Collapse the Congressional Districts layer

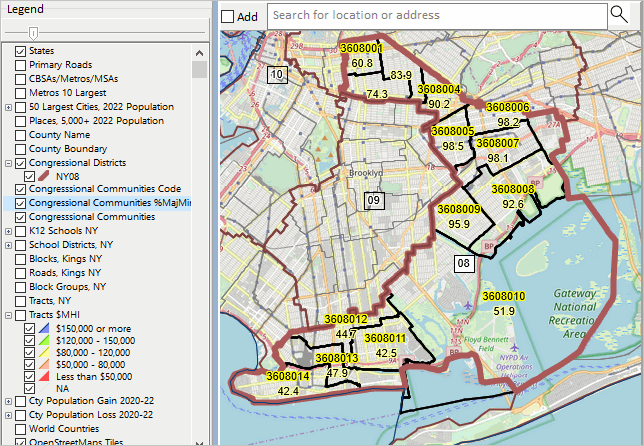point(8,162)
